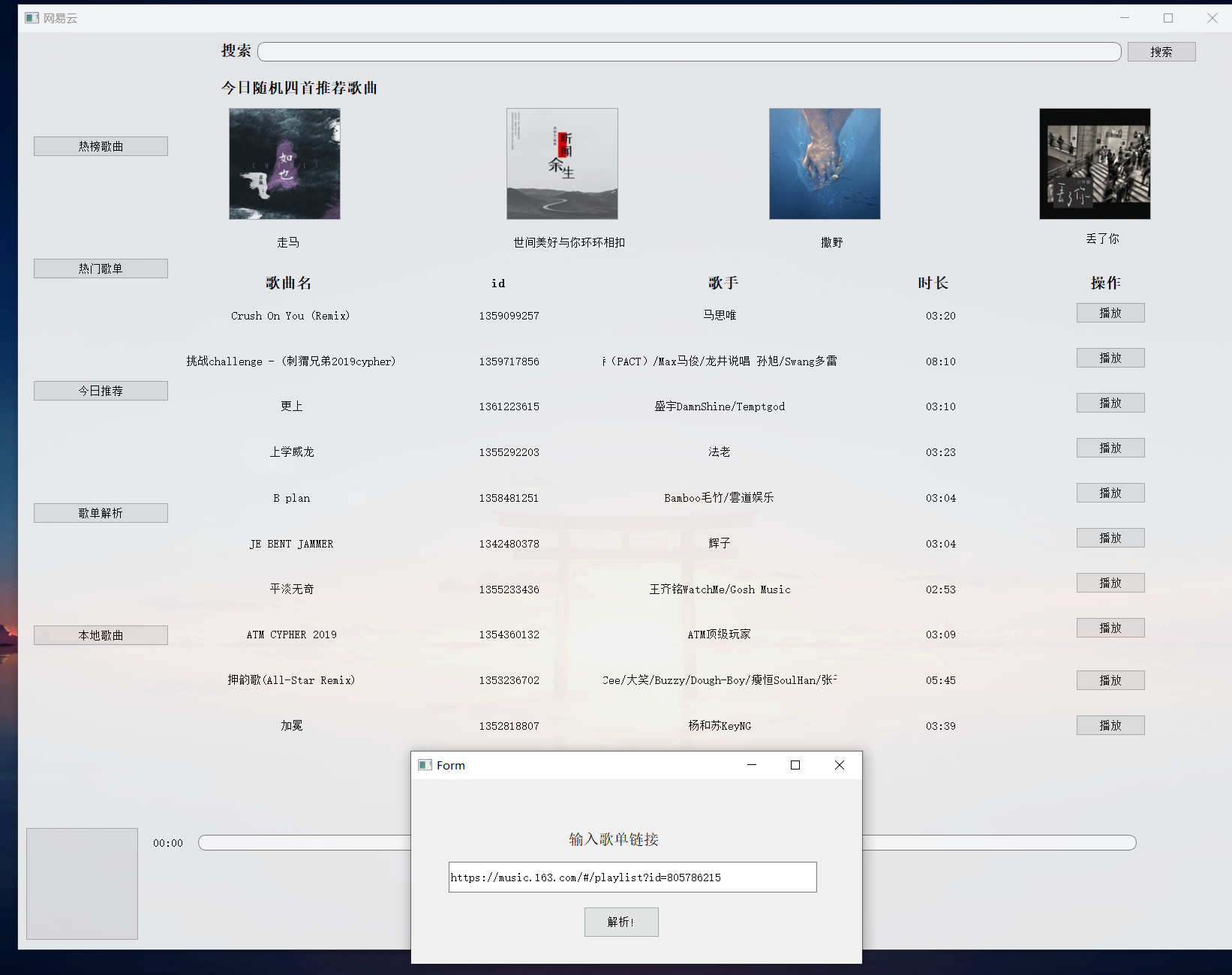Open 歌单解析 from the sidebar
The width and height of the screenshot is (1232, 975).
100,512
